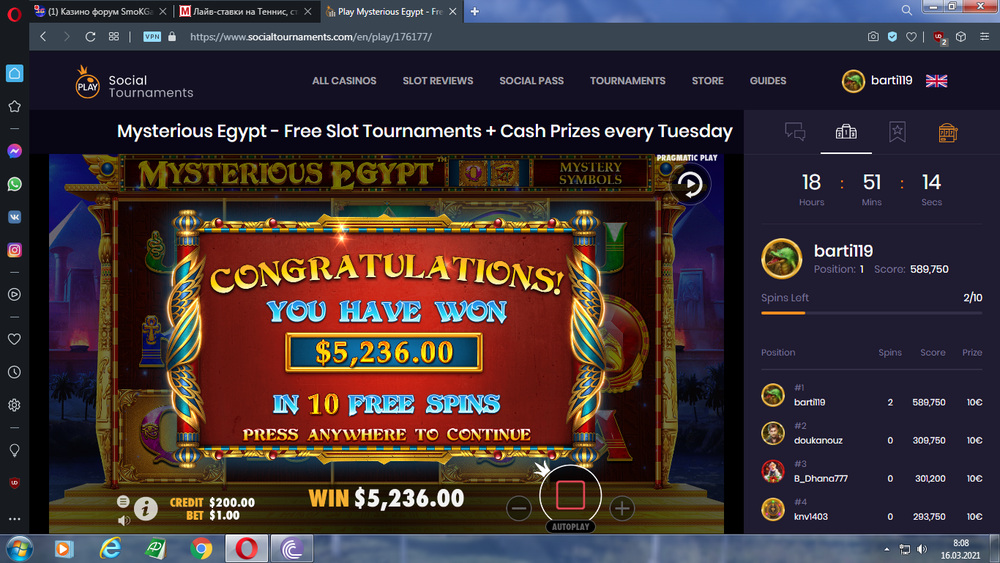Viewport: 1000px width, 563px height.
Task: Open the slot machine panel icon
Action: pos(948,133)
